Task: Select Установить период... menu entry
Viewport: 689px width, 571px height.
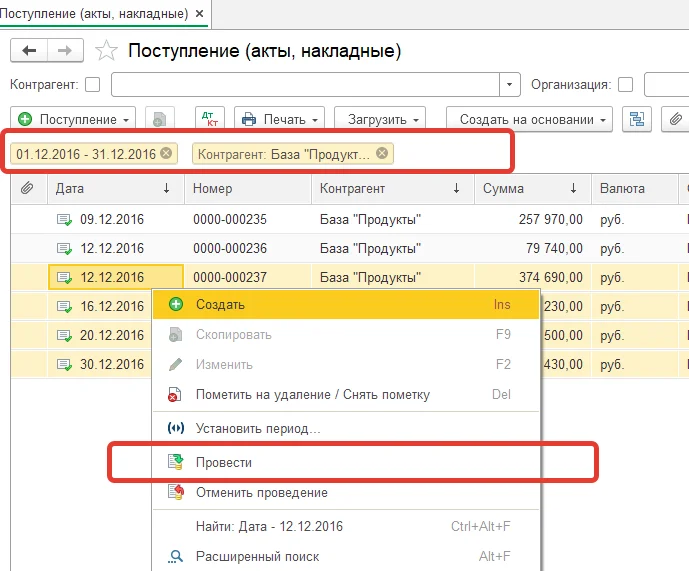Action: click(346, 428)
